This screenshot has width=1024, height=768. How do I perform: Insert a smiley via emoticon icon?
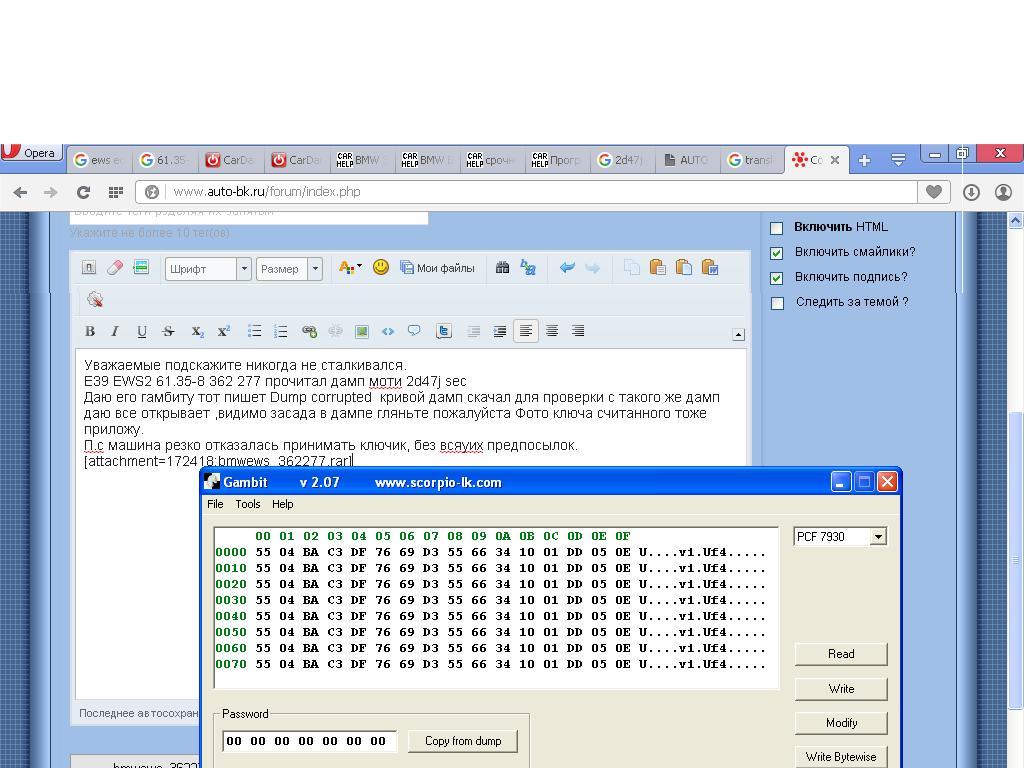tap(381, 267)
